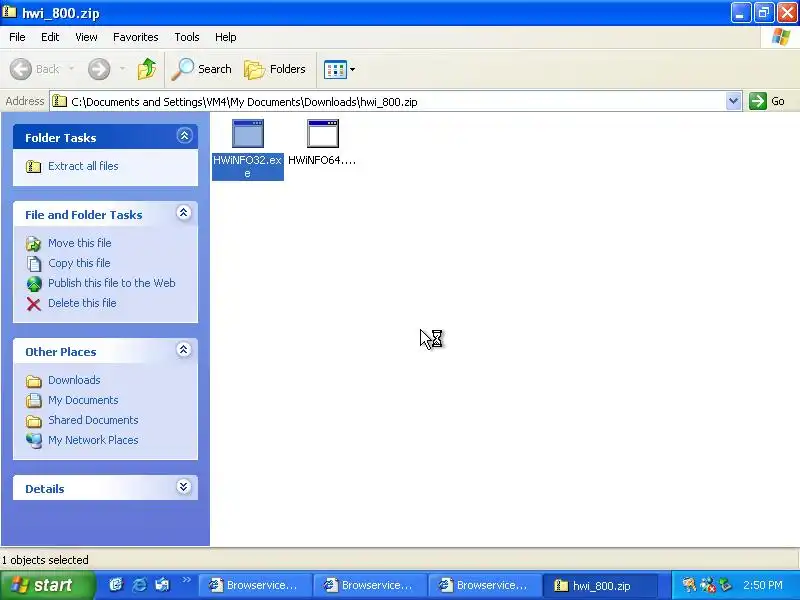Click the My Documents folder icon
This screenshot has width=800, height=600.
34,401
